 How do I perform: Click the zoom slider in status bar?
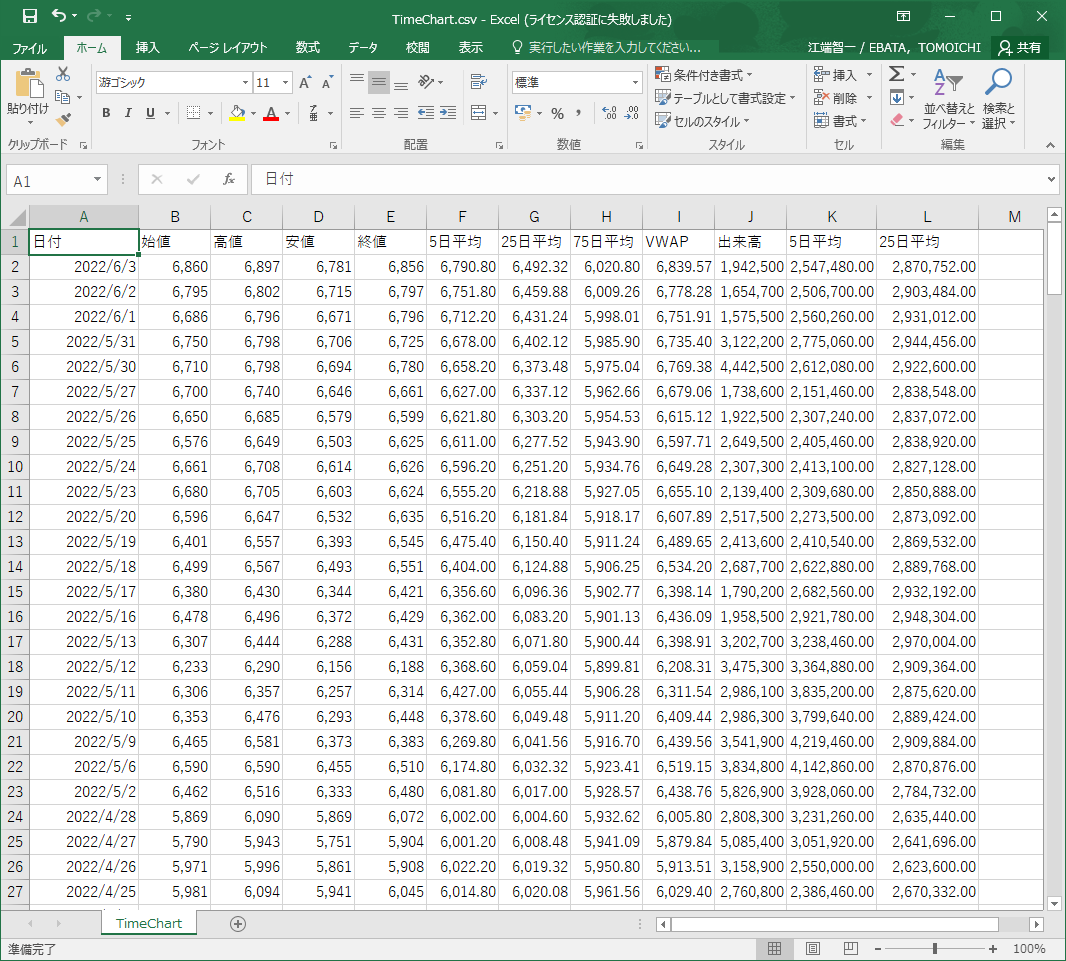point(934,948)
